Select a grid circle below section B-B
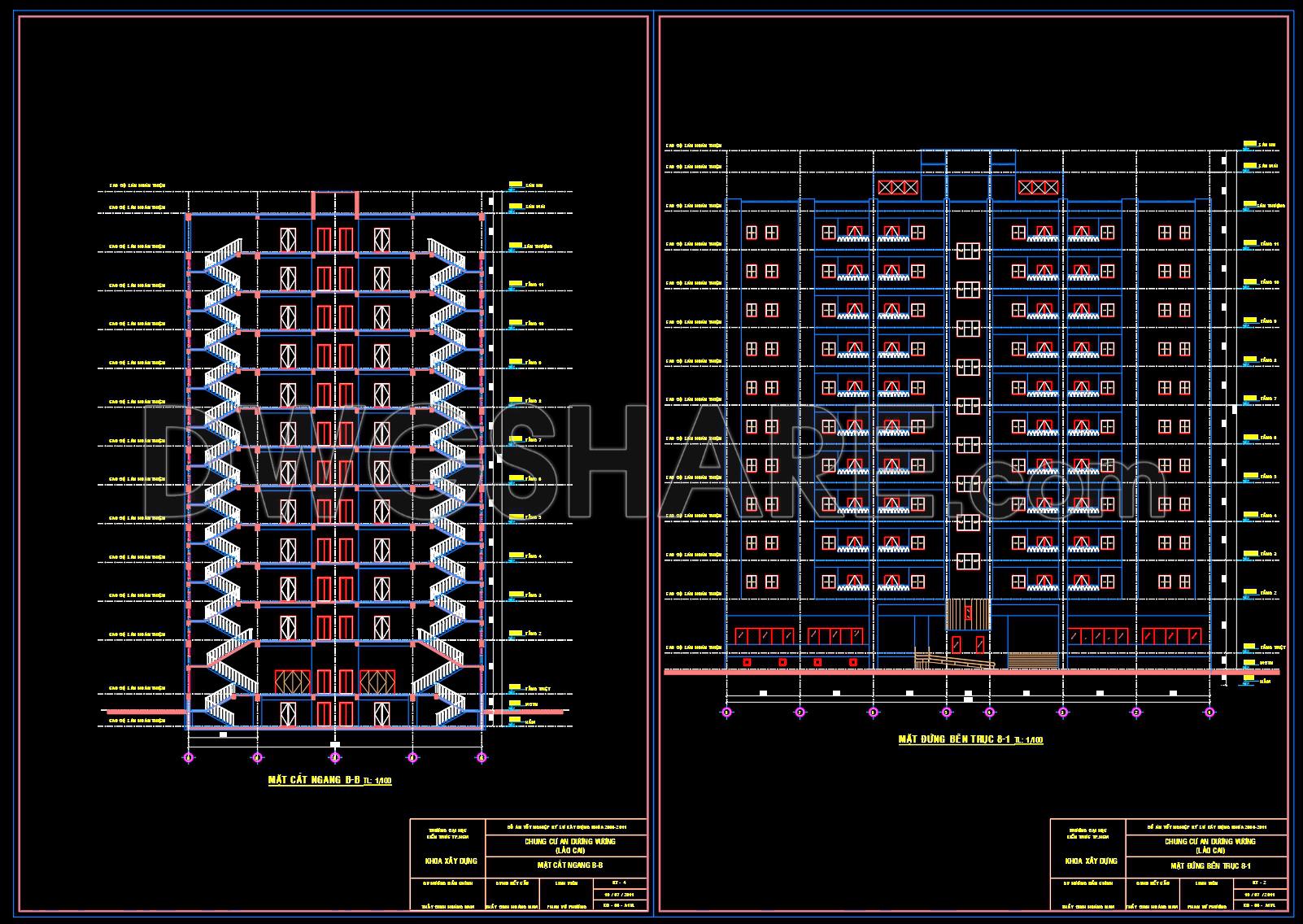 (334, 756)
